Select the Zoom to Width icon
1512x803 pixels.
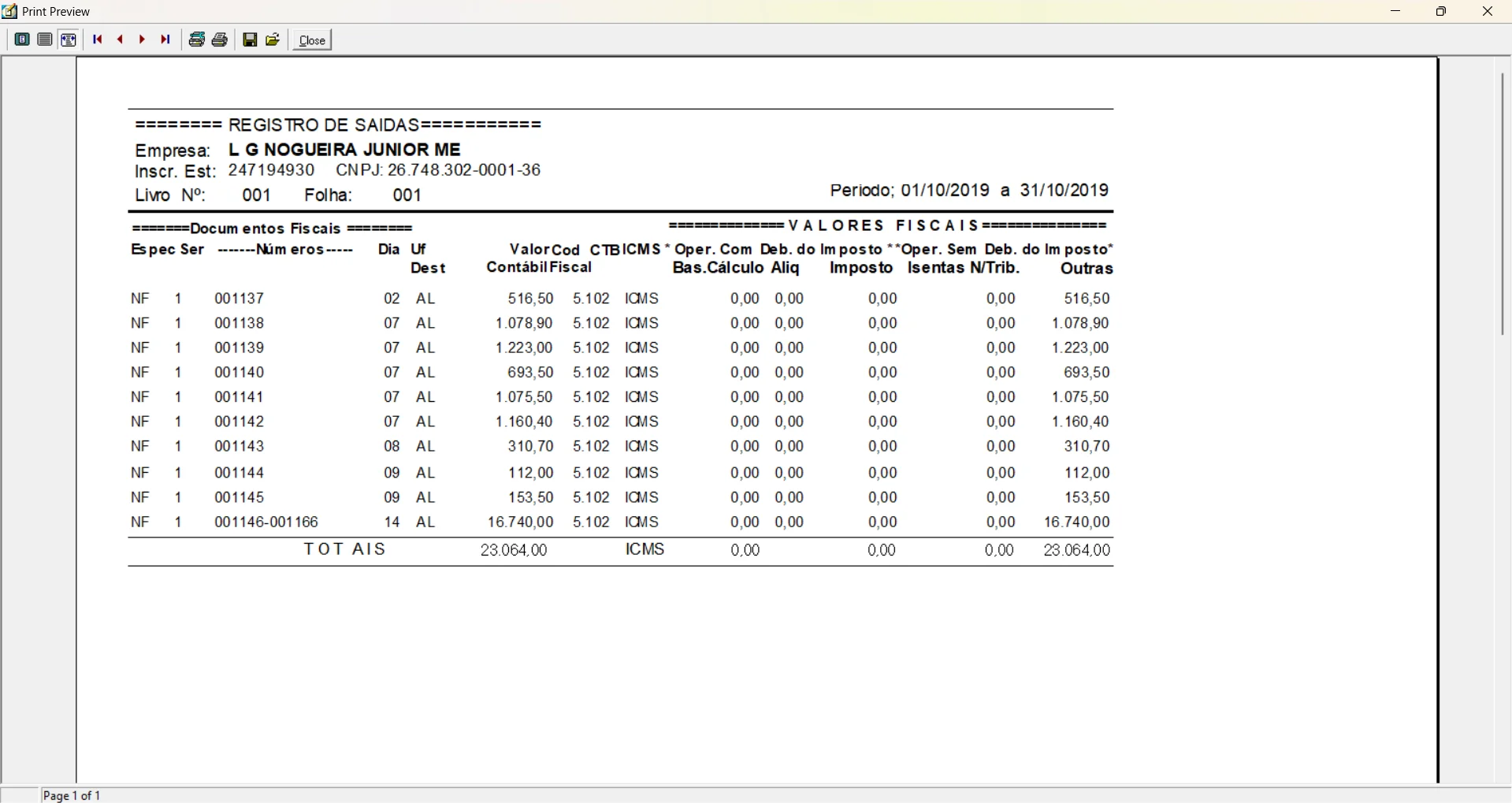69,40
